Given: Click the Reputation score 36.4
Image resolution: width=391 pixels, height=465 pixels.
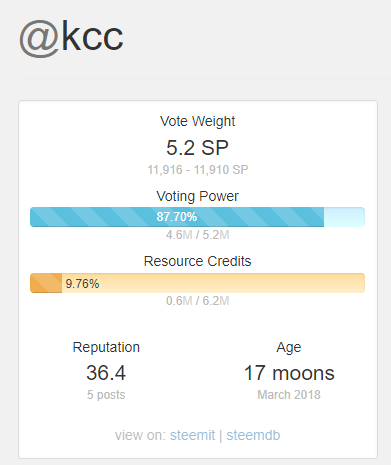Looking at the screenshot, I should [x=106, y=373].
